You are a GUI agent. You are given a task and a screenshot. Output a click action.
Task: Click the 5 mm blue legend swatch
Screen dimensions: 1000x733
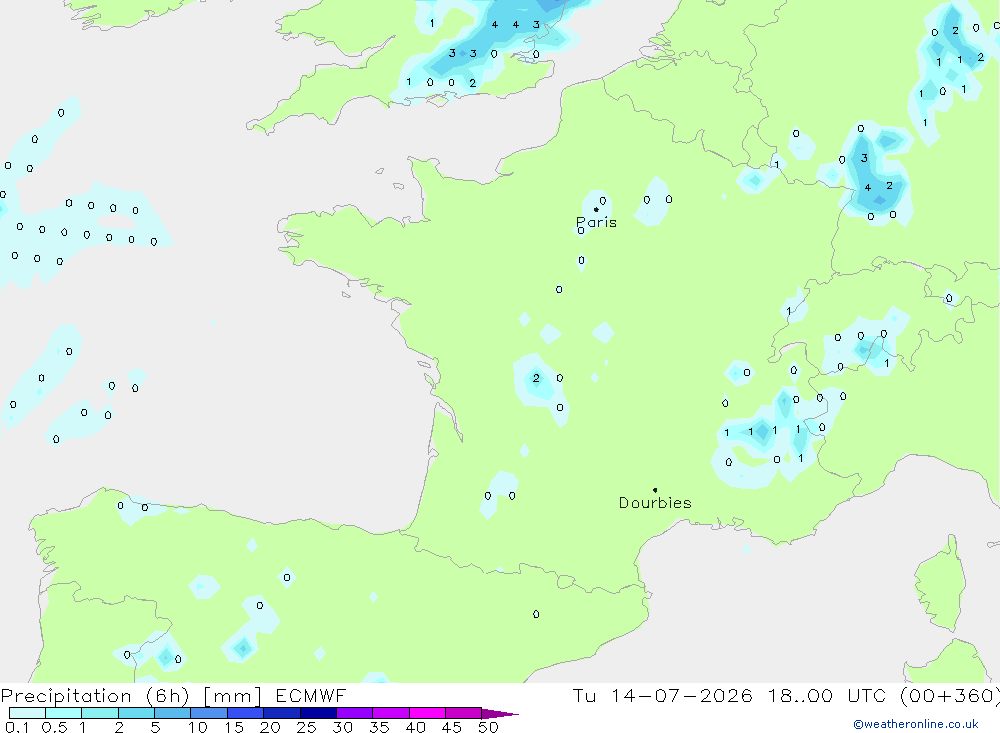(x=173, y=713)
